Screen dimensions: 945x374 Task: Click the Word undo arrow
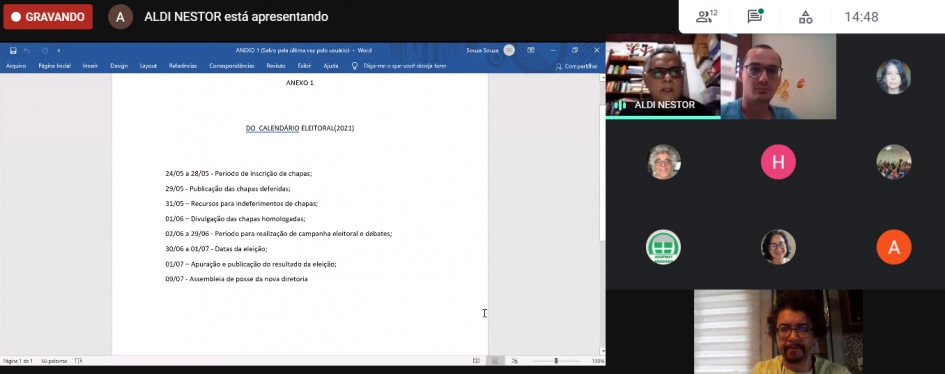tap(27, 51)
